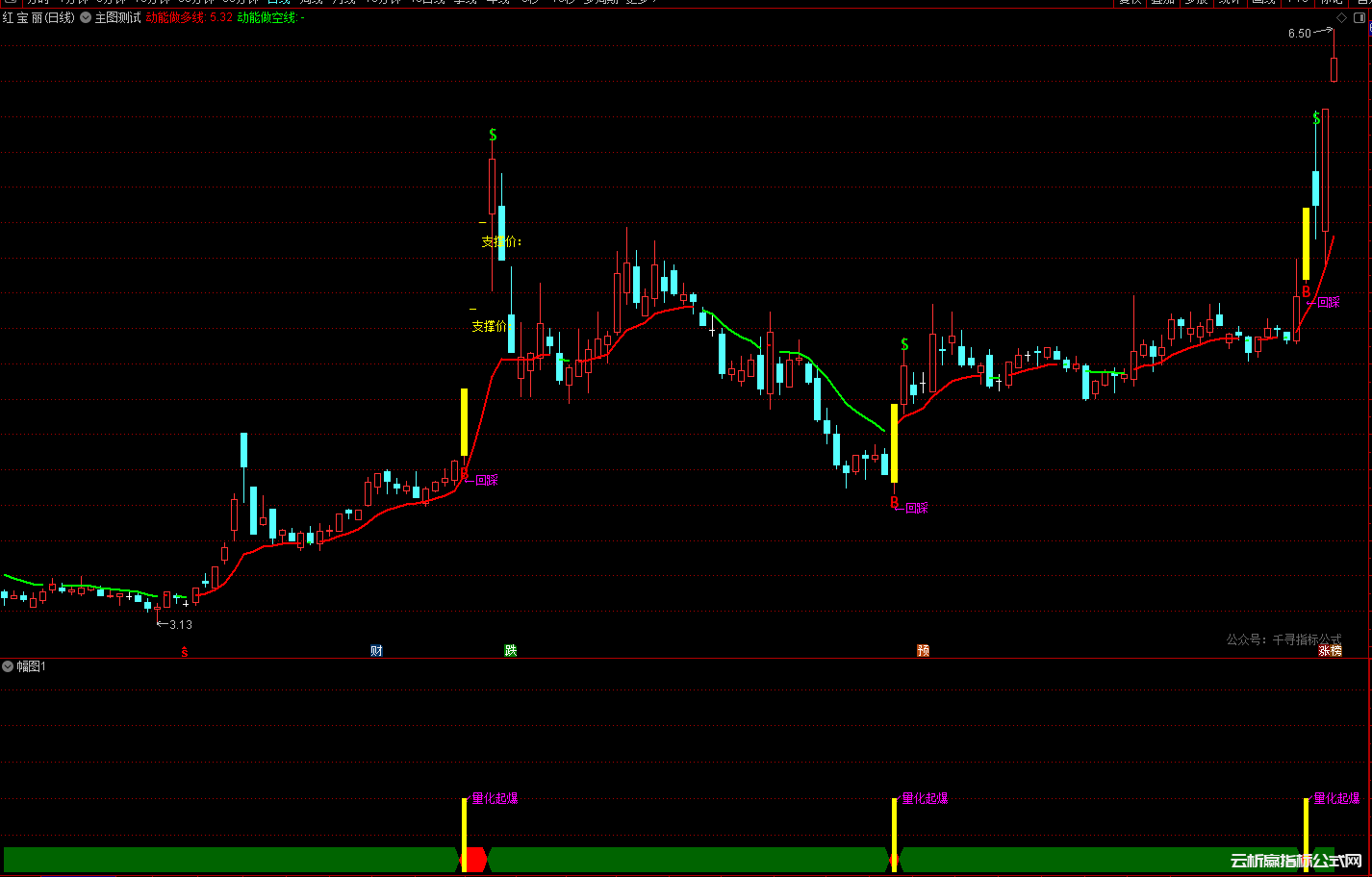This screenshot has height=877, width=1372.
Task: Click the 主图测试 indicator name
Action: click(117, 17)
